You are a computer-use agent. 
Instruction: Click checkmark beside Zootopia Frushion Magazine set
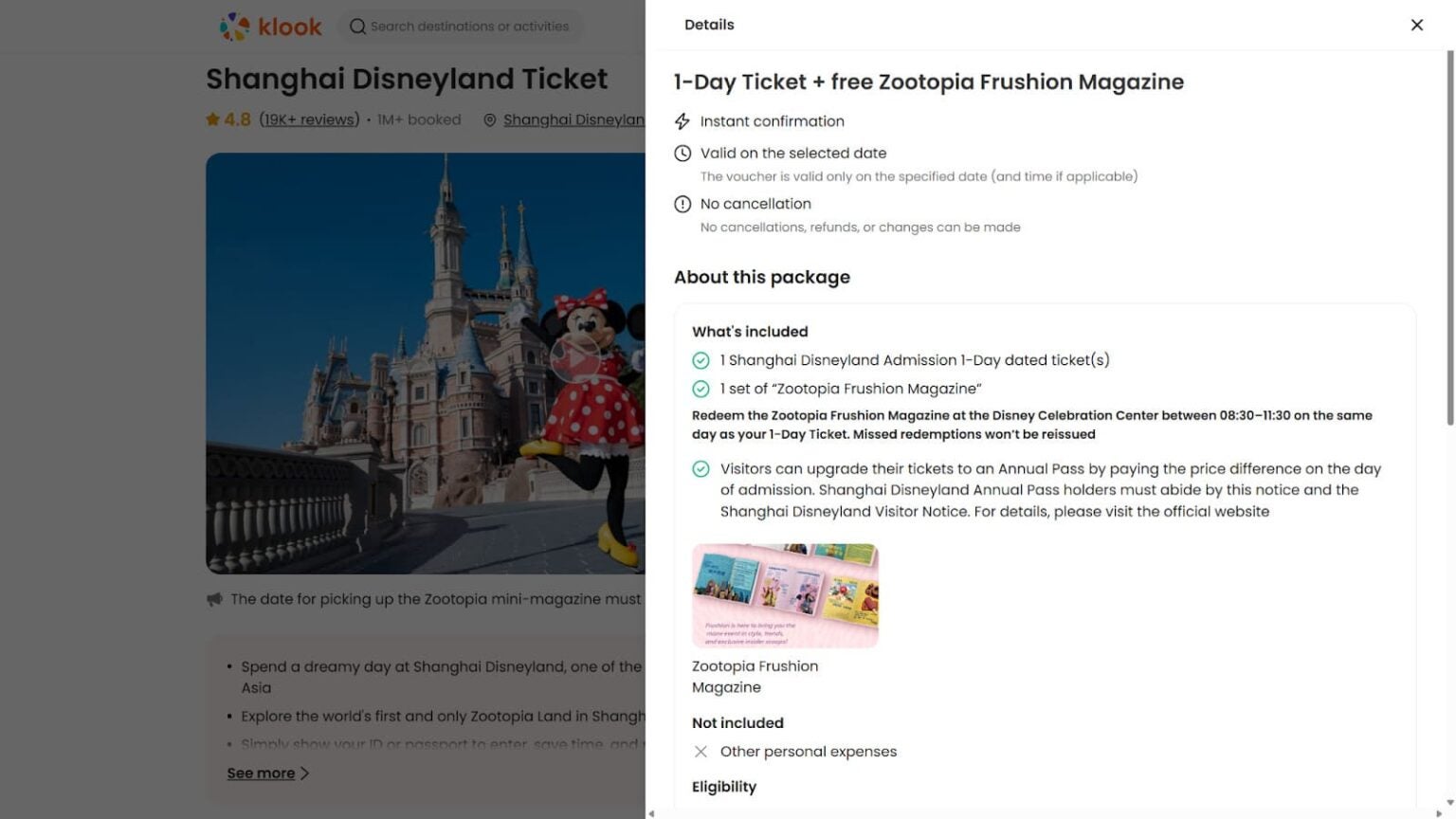point(701,389)
